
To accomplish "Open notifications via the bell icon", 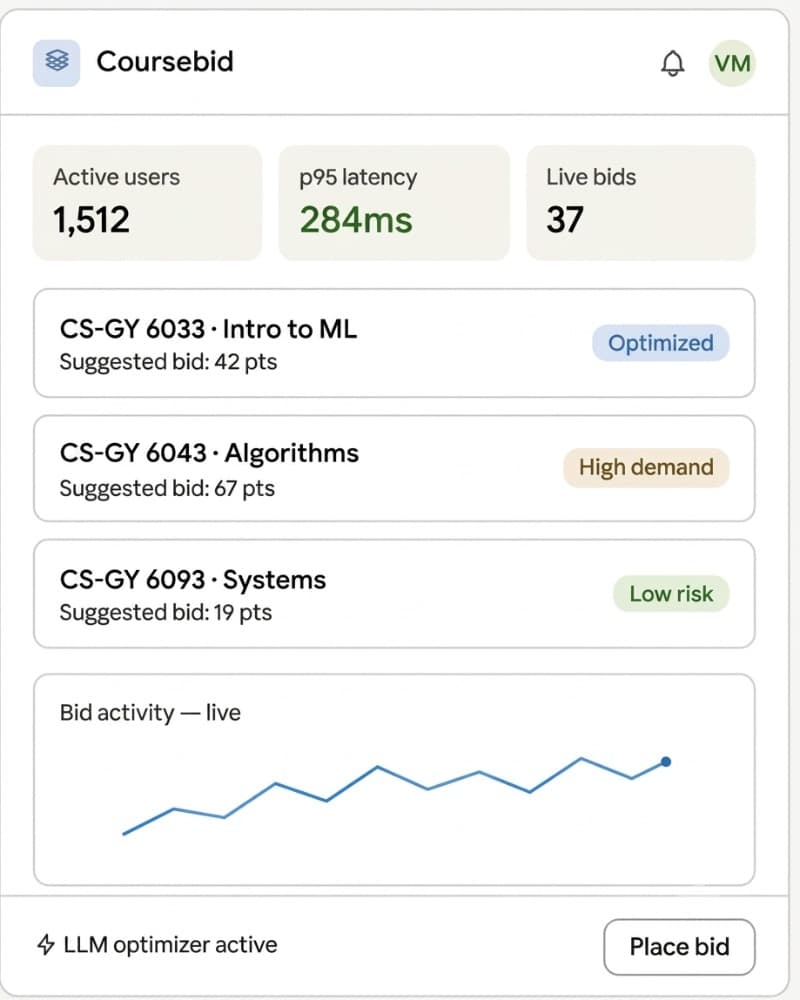I will coord(672,63).
